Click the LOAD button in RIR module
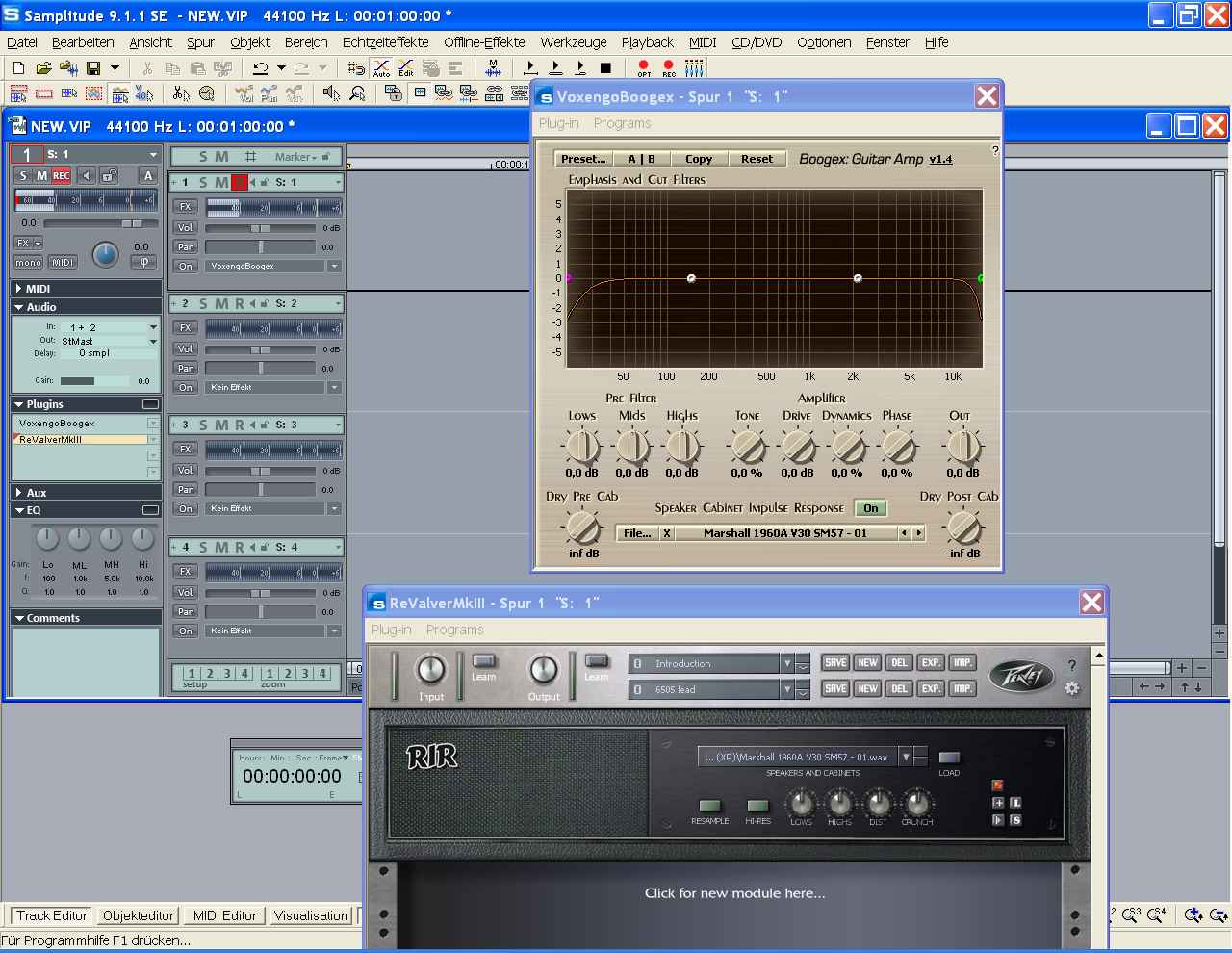Image resolution: width=1232 pixels, height=953 pixels. [x=949, y=758]
